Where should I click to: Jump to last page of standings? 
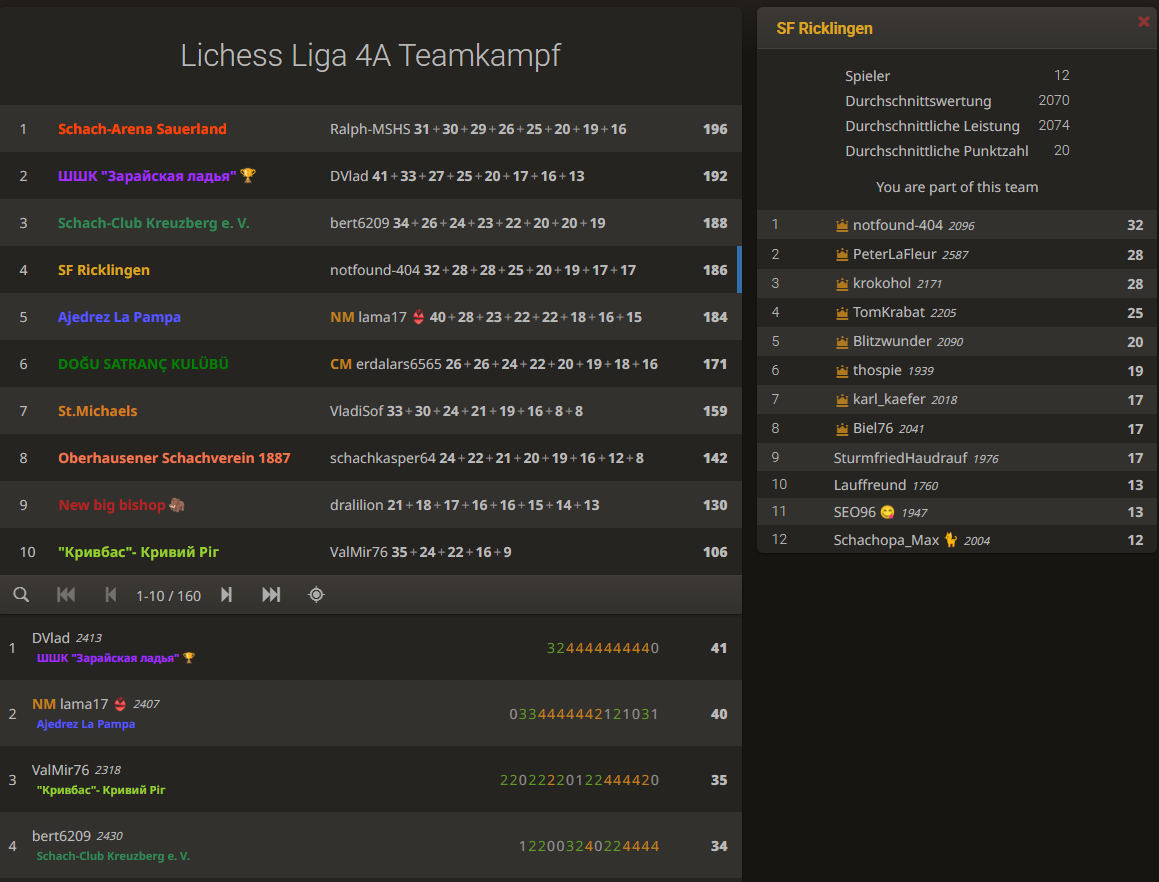271,595
